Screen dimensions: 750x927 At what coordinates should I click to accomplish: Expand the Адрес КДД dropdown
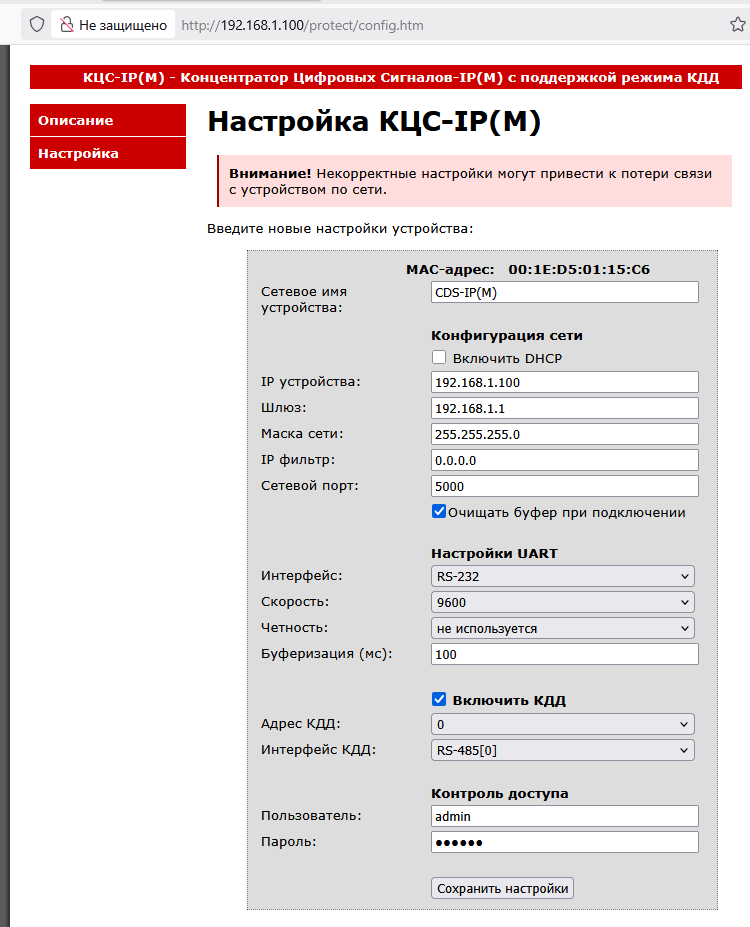tap(563, 724)
